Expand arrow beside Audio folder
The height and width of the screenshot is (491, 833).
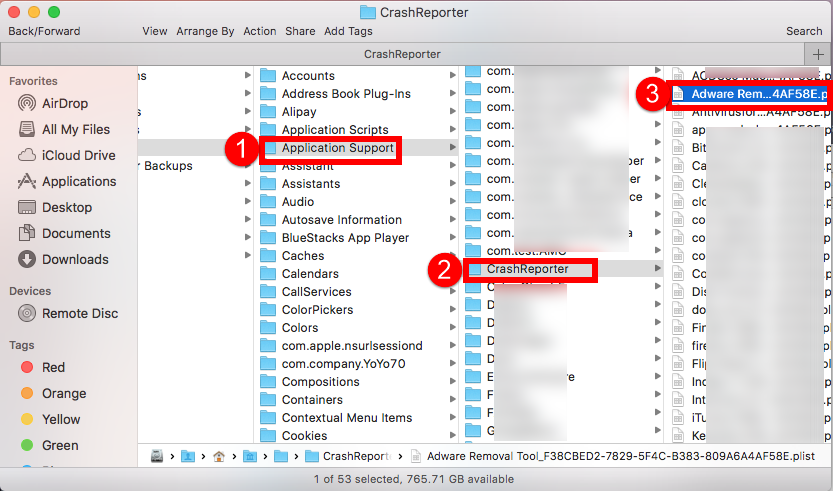point(453,201)
